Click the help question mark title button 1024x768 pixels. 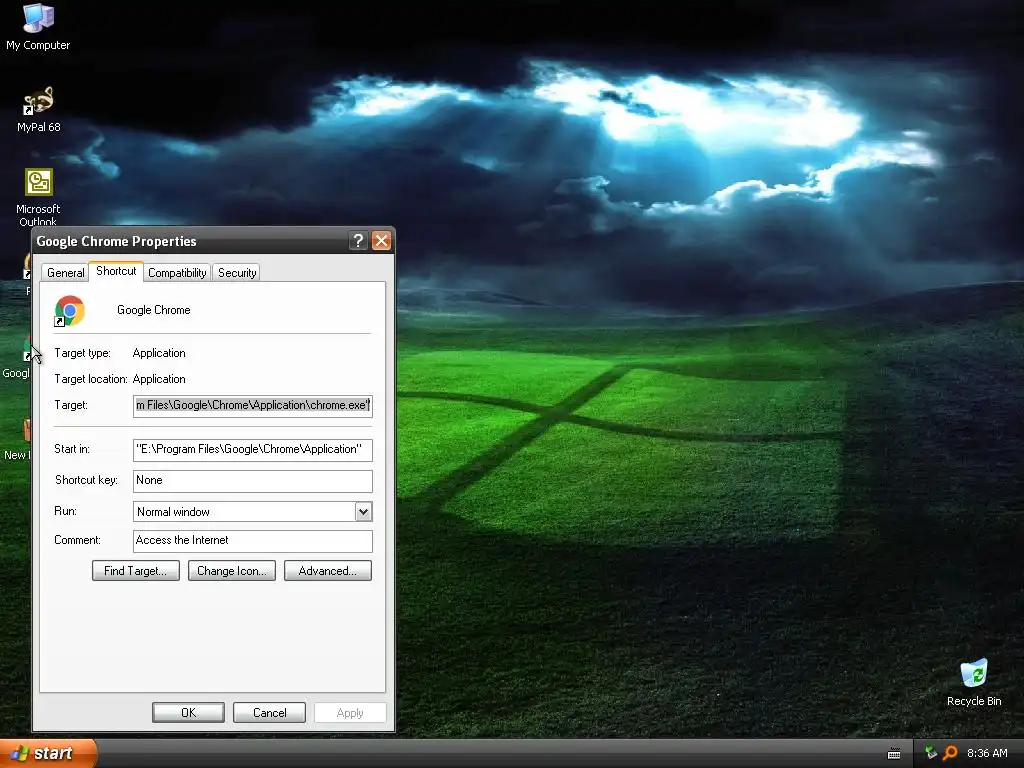(x=358, y=241)
